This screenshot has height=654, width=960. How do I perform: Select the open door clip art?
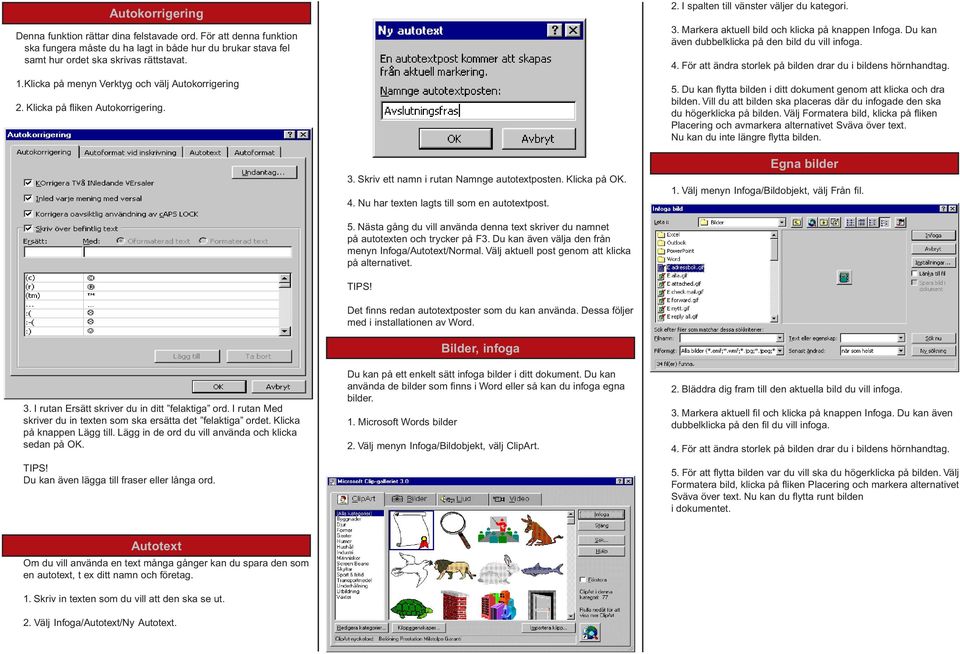[x=541, y=606]
